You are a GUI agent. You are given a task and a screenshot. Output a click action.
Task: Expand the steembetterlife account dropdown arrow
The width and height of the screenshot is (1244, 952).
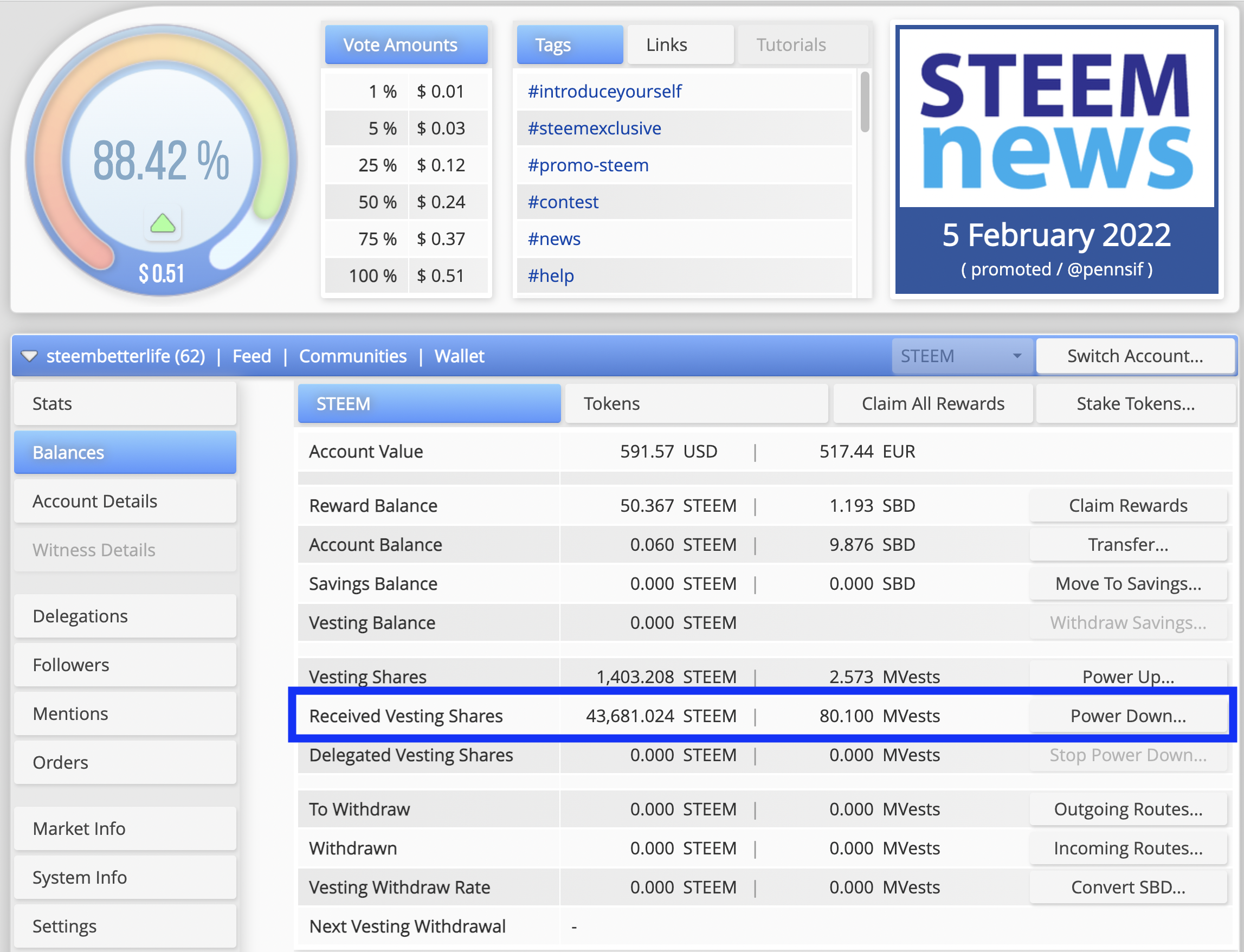point(29,356)
